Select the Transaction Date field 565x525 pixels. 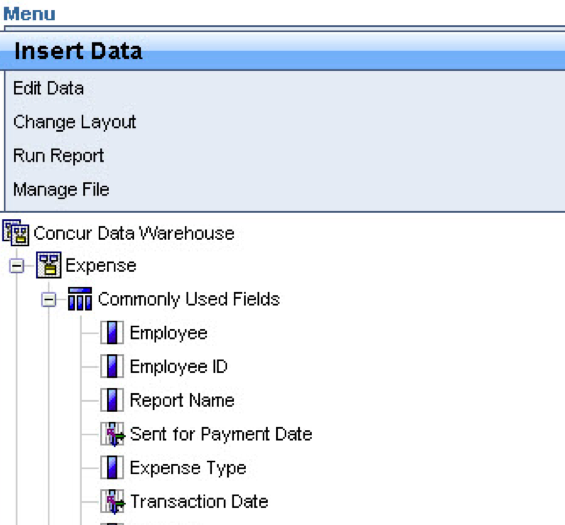(x=199, y=502)
